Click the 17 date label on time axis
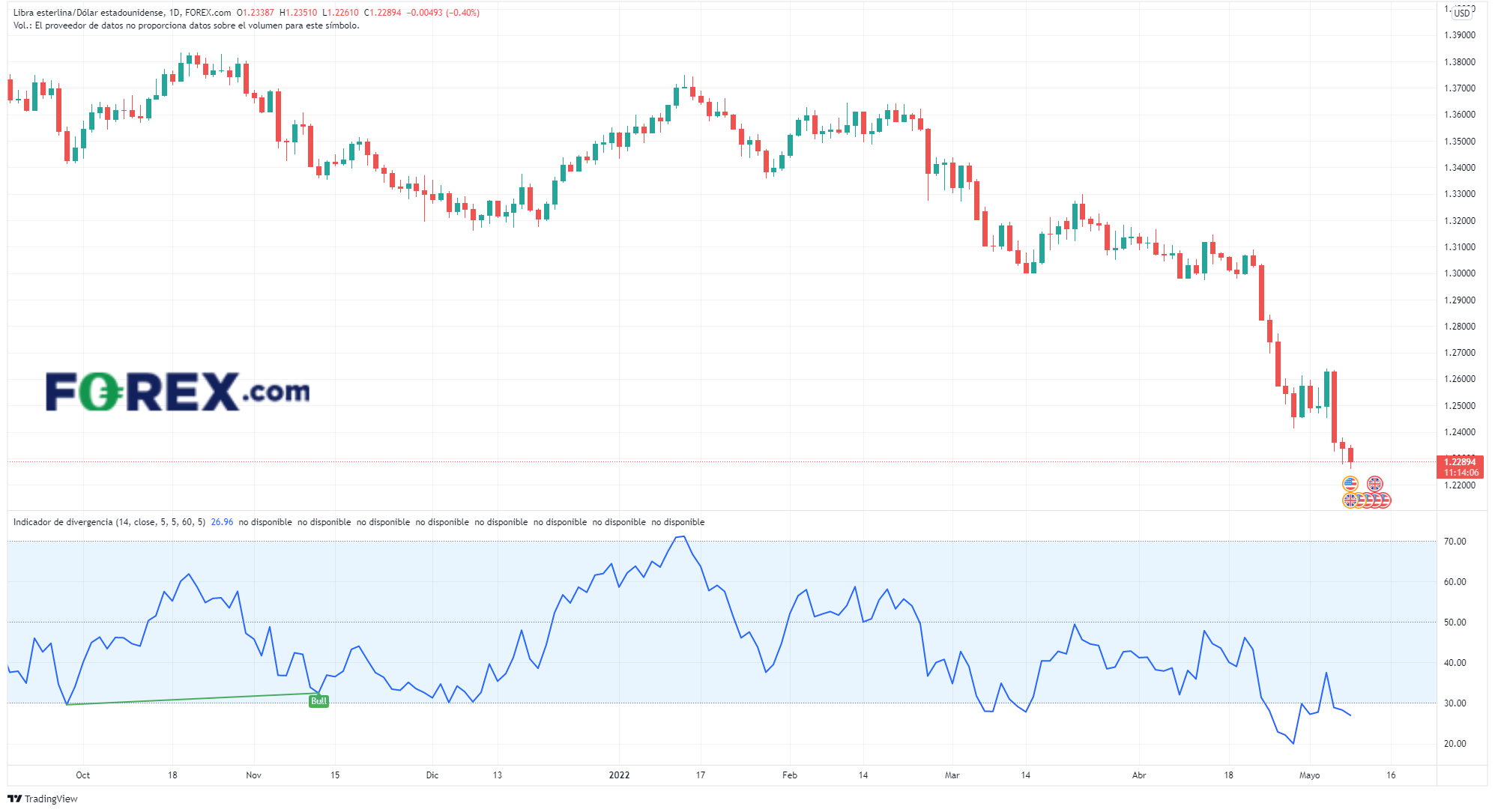The height and width of the screenshot is (812, 1495). [701, 775]
